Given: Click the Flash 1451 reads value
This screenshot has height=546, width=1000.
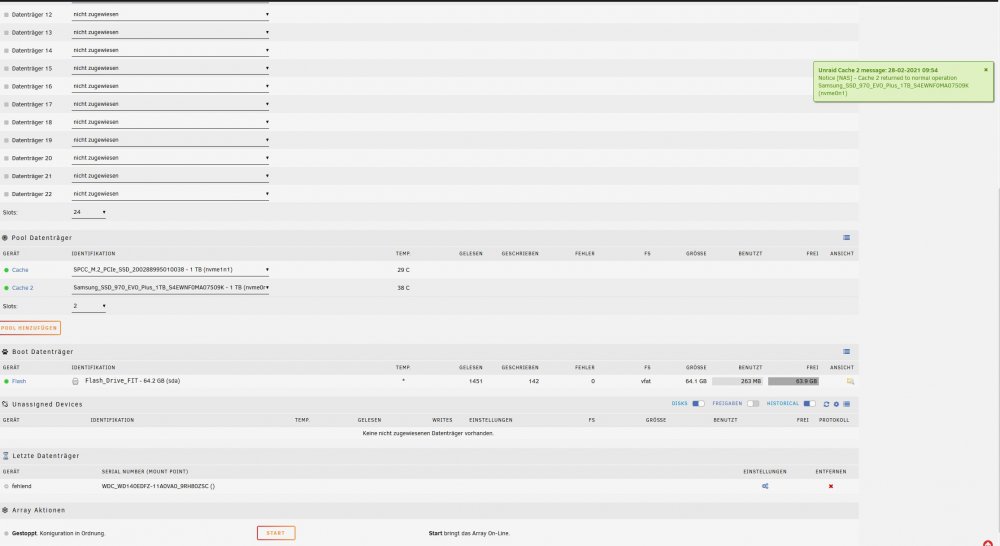Looking at the screenshot, I should (475, 381).
